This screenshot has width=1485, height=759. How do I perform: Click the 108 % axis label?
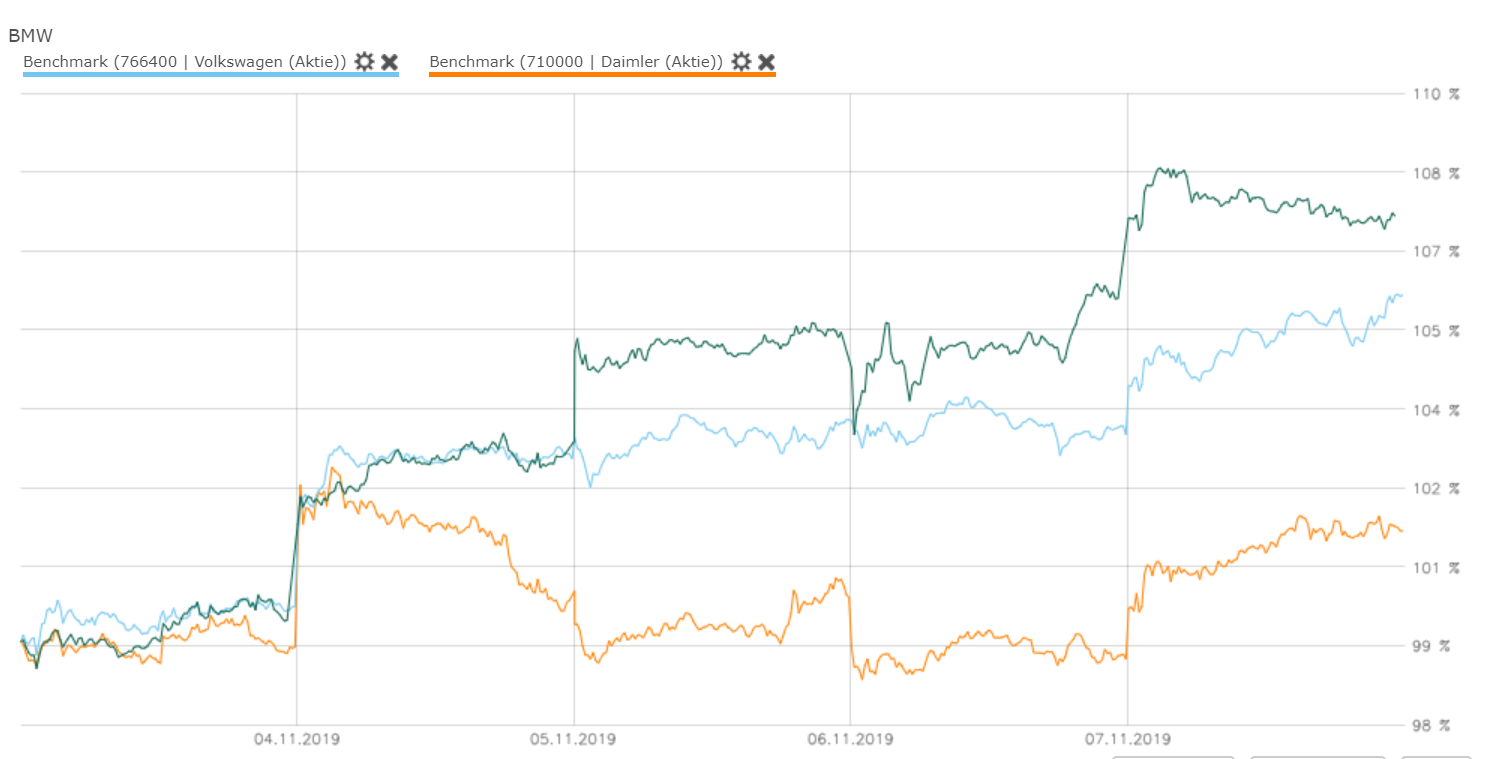(1435, 173)
